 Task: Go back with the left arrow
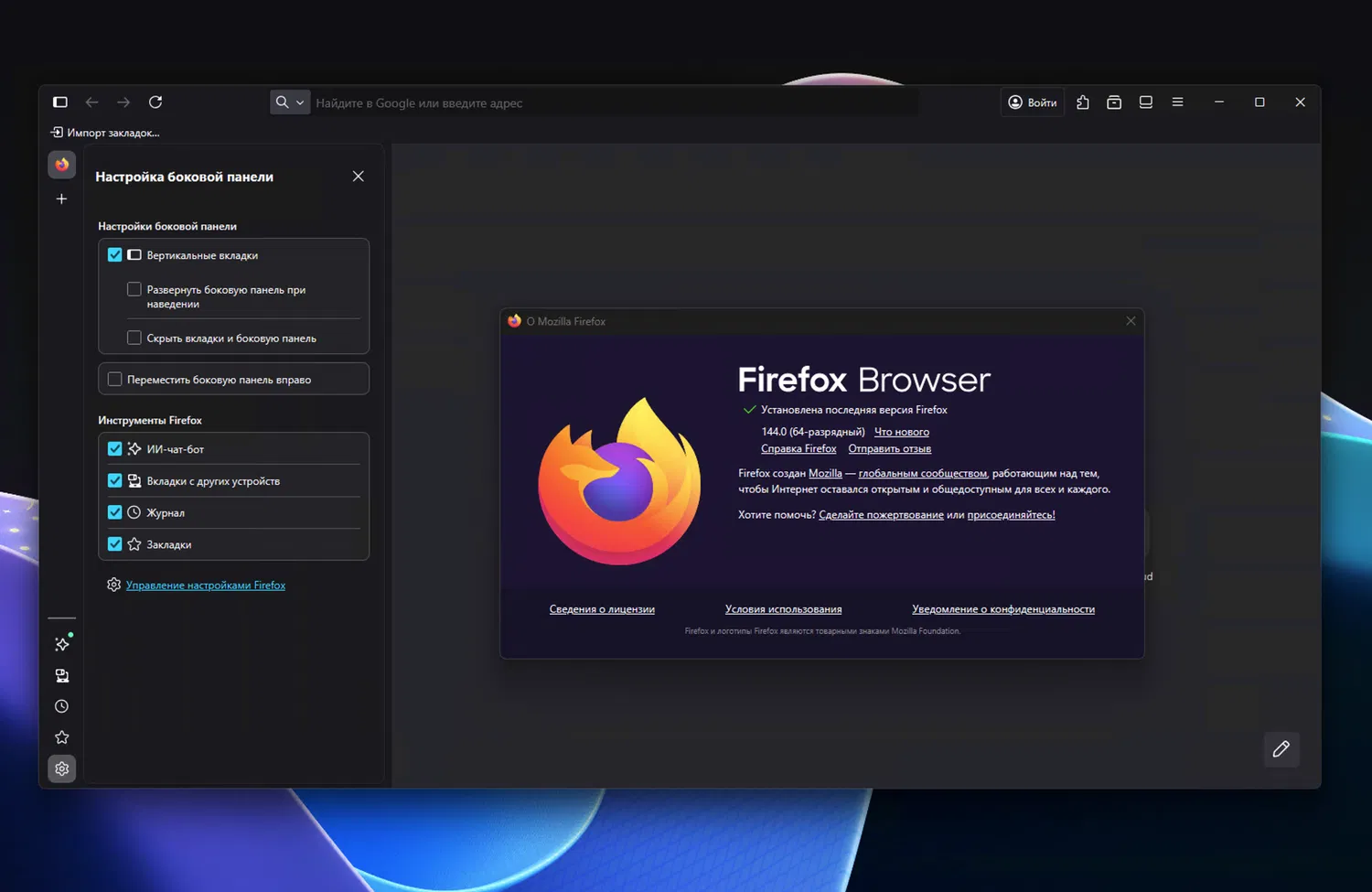click(91, 102)
